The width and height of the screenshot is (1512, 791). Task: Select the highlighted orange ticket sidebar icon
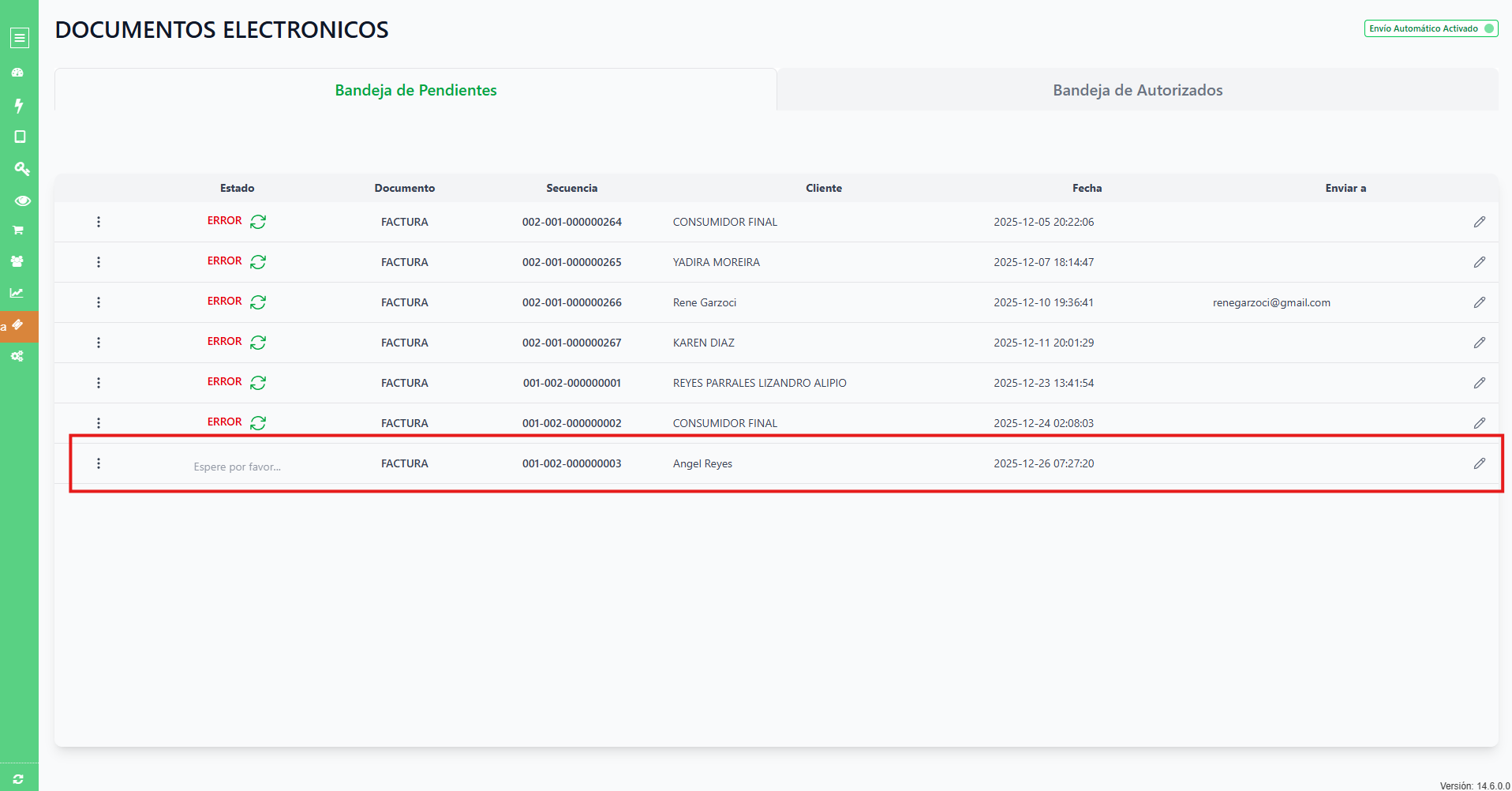point(19,325)
